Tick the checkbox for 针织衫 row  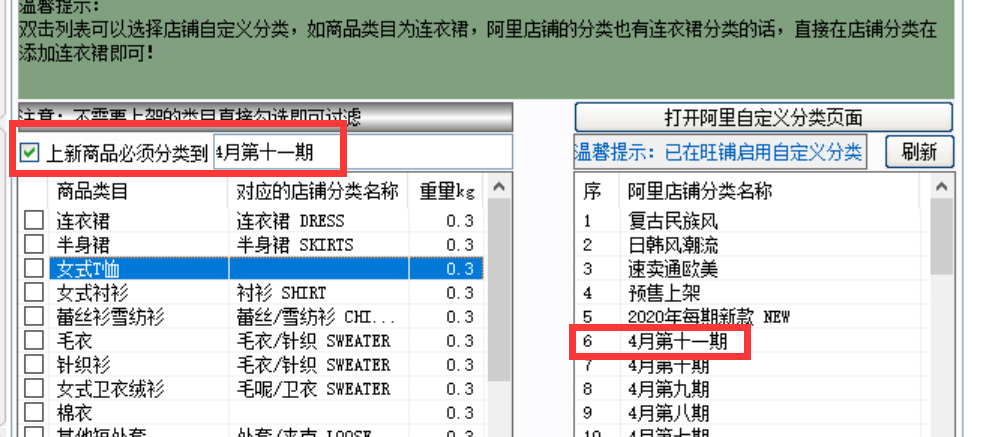click(34, 365)
